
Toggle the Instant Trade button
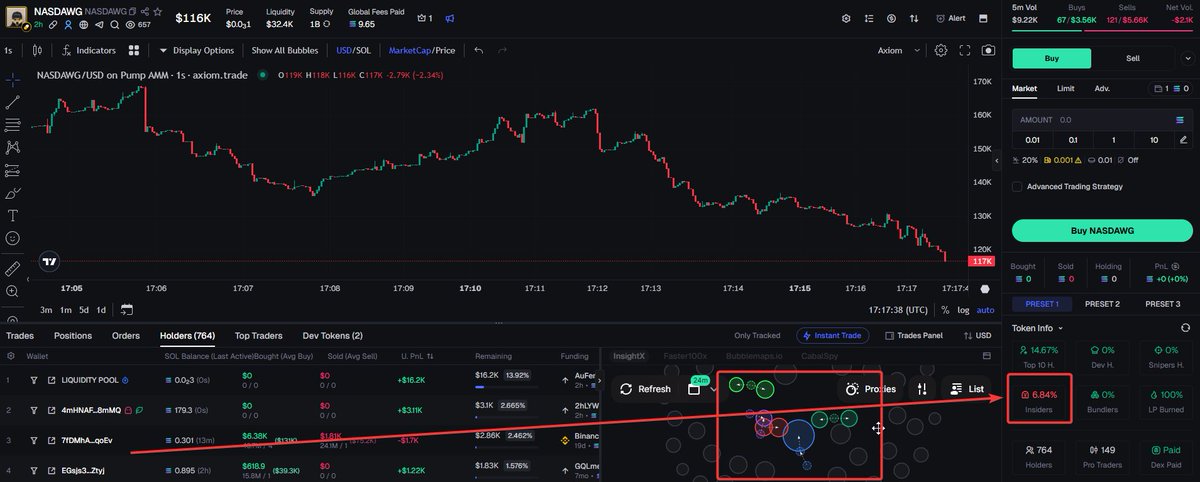point(832,336)
